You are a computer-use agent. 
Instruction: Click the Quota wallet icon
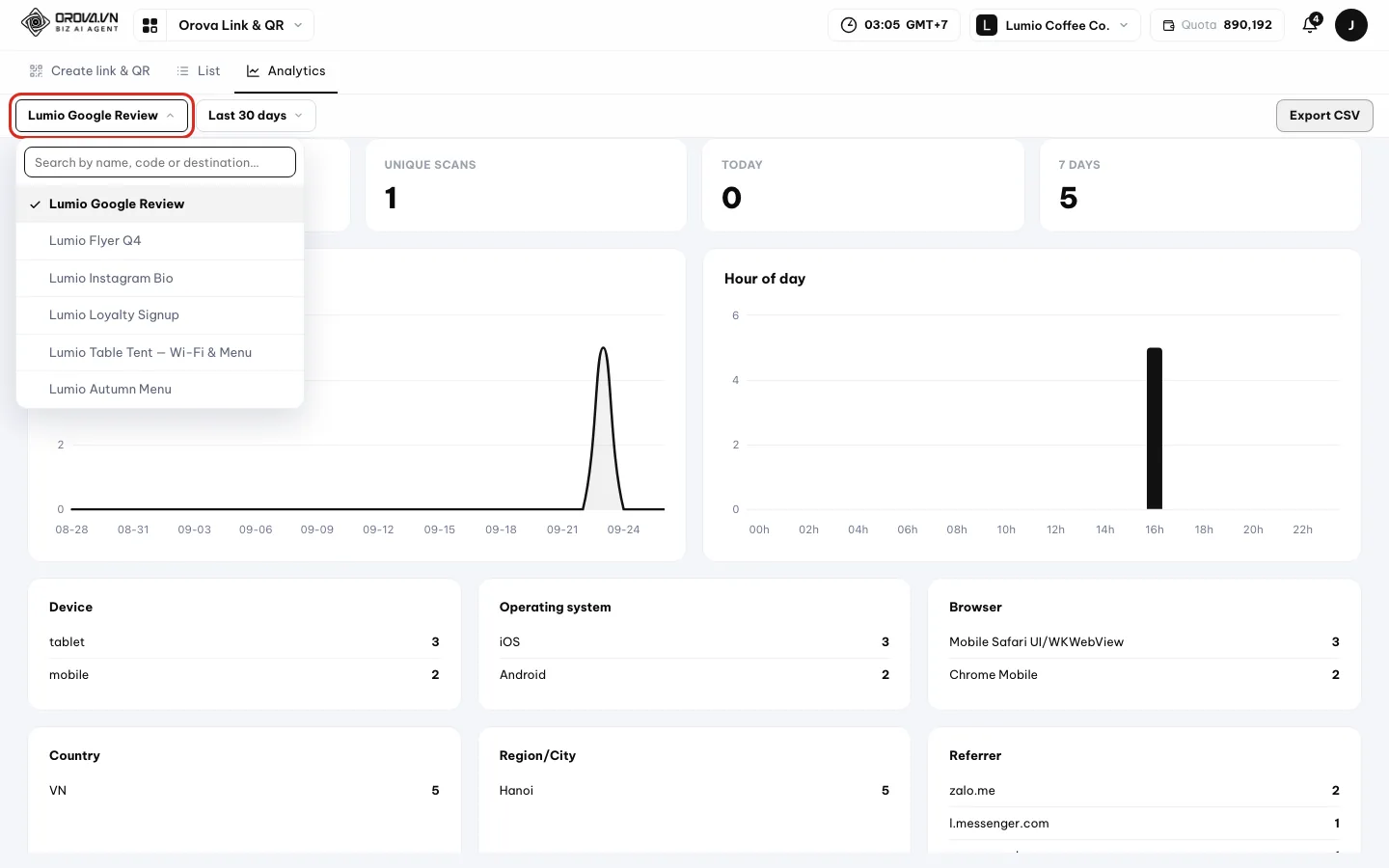tap(1168, 25)
